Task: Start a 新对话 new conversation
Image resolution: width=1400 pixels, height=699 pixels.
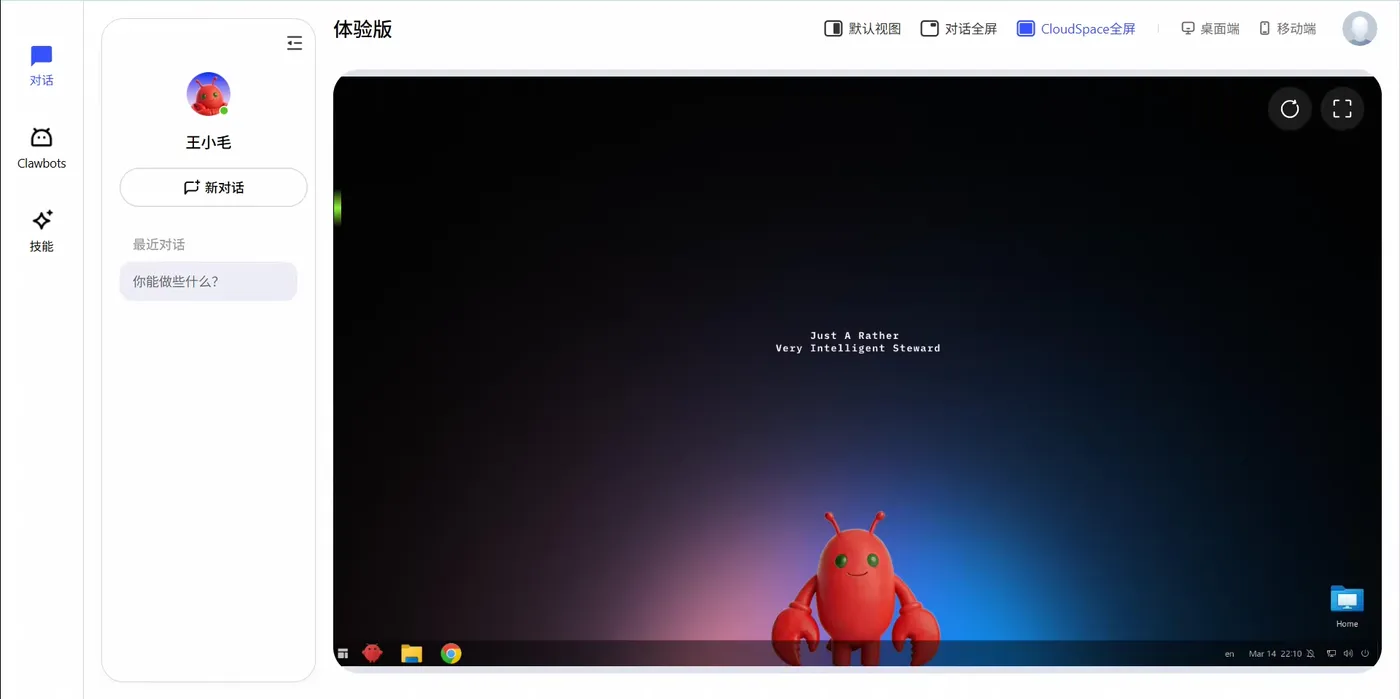Action: click(x=213, y=187)
